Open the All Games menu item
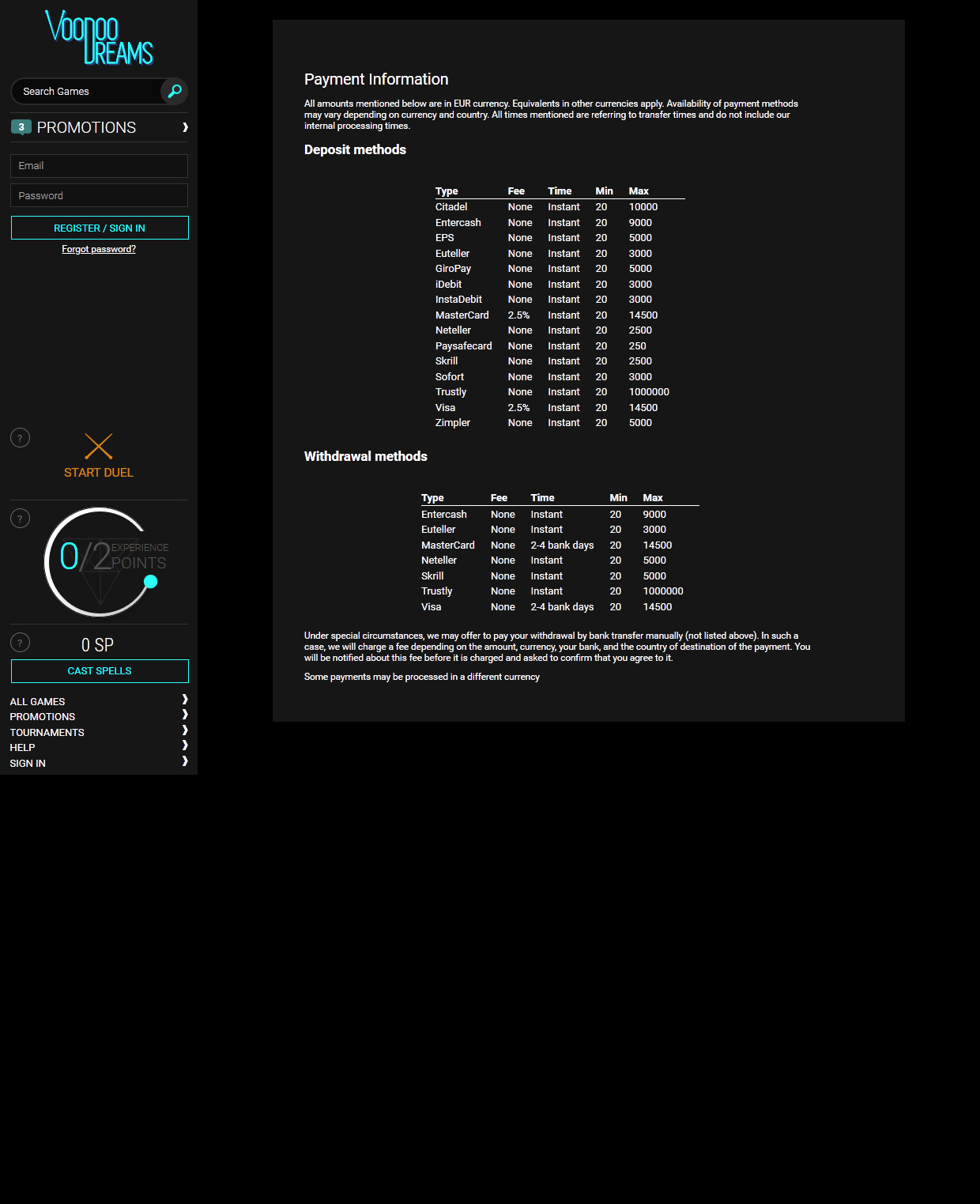The image size is (980, 1204). point(38,701)
